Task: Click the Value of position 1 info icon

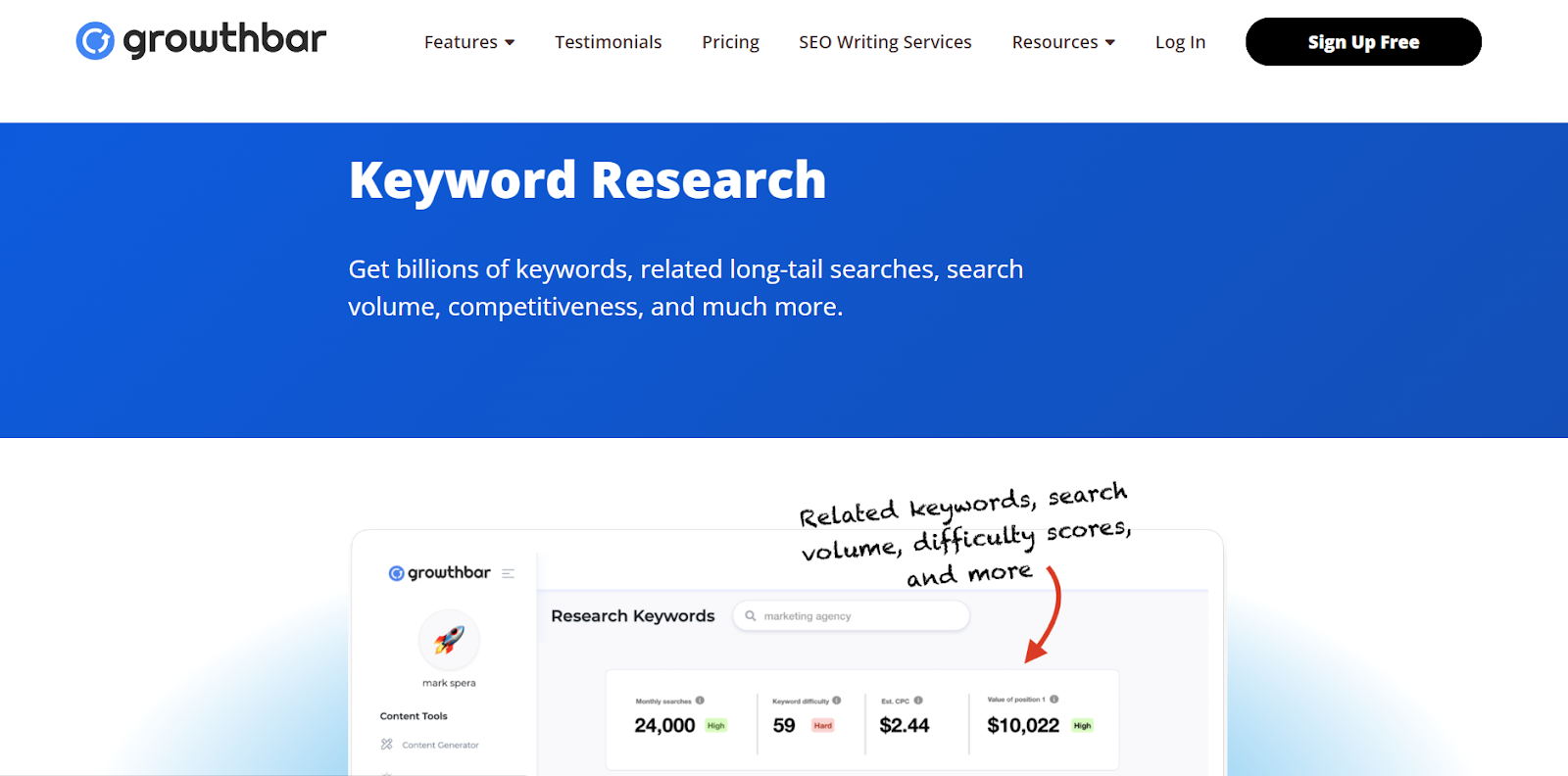Action: click(1054, 700)
